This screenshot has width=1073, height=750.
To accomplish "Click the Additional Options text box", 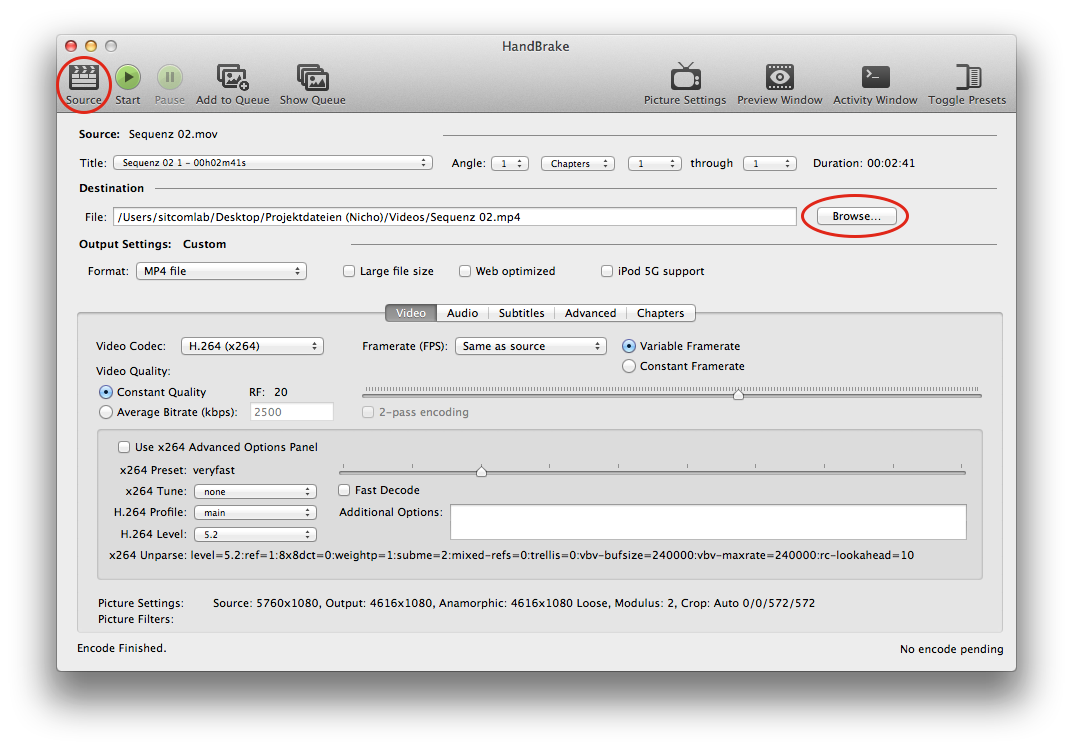I will pos(708,522).
